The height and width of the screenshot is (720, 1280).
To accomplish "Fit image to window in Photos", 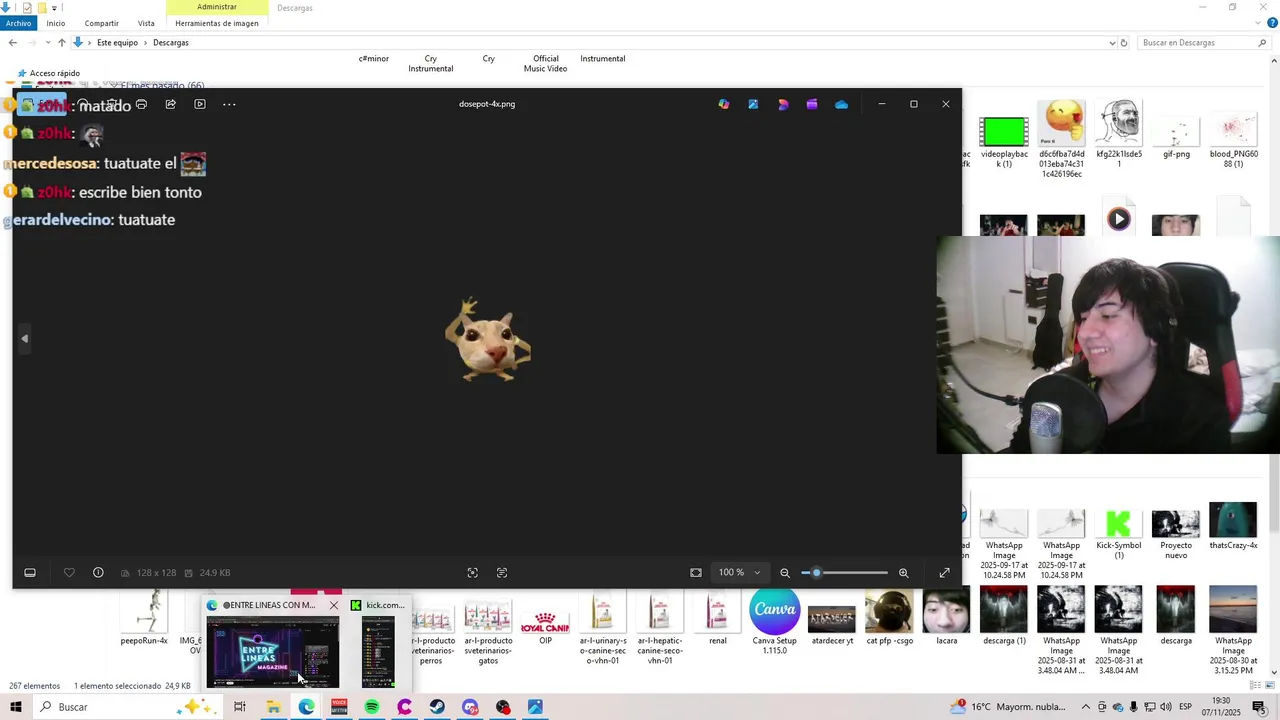I will tap(696, 573).
